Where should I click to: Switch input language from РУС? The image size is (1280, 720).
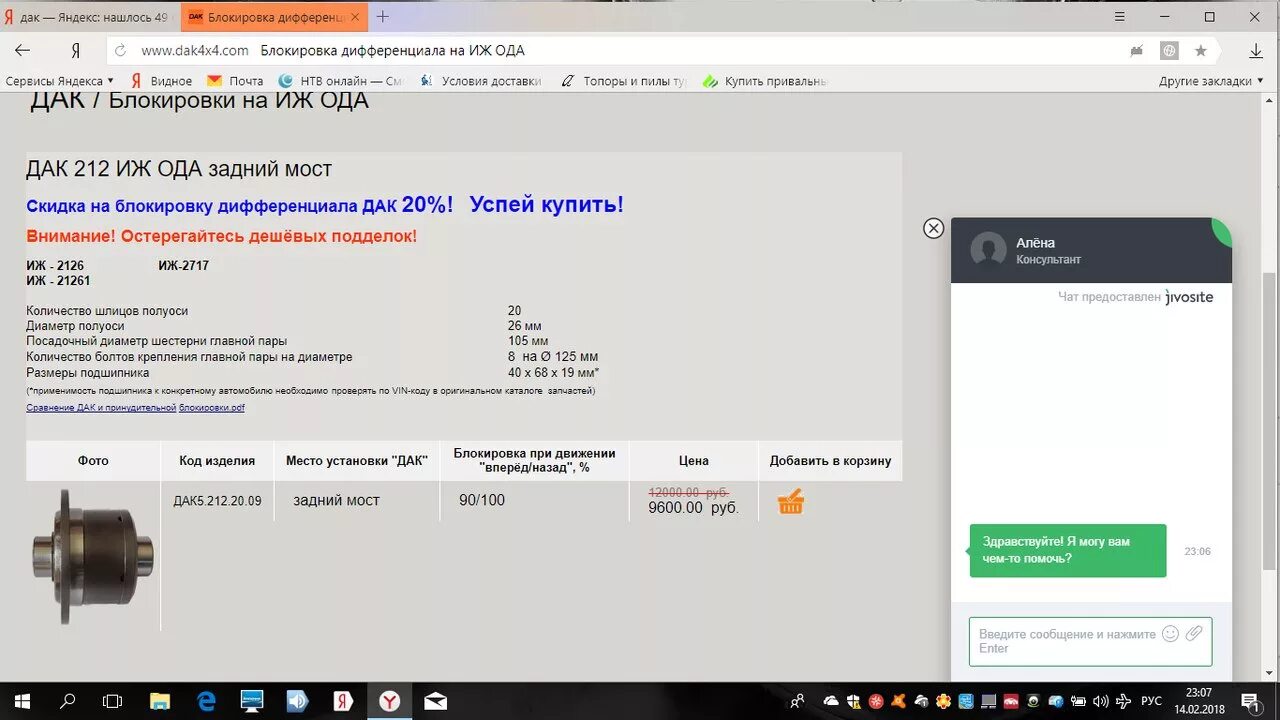tap(1151, 701)
